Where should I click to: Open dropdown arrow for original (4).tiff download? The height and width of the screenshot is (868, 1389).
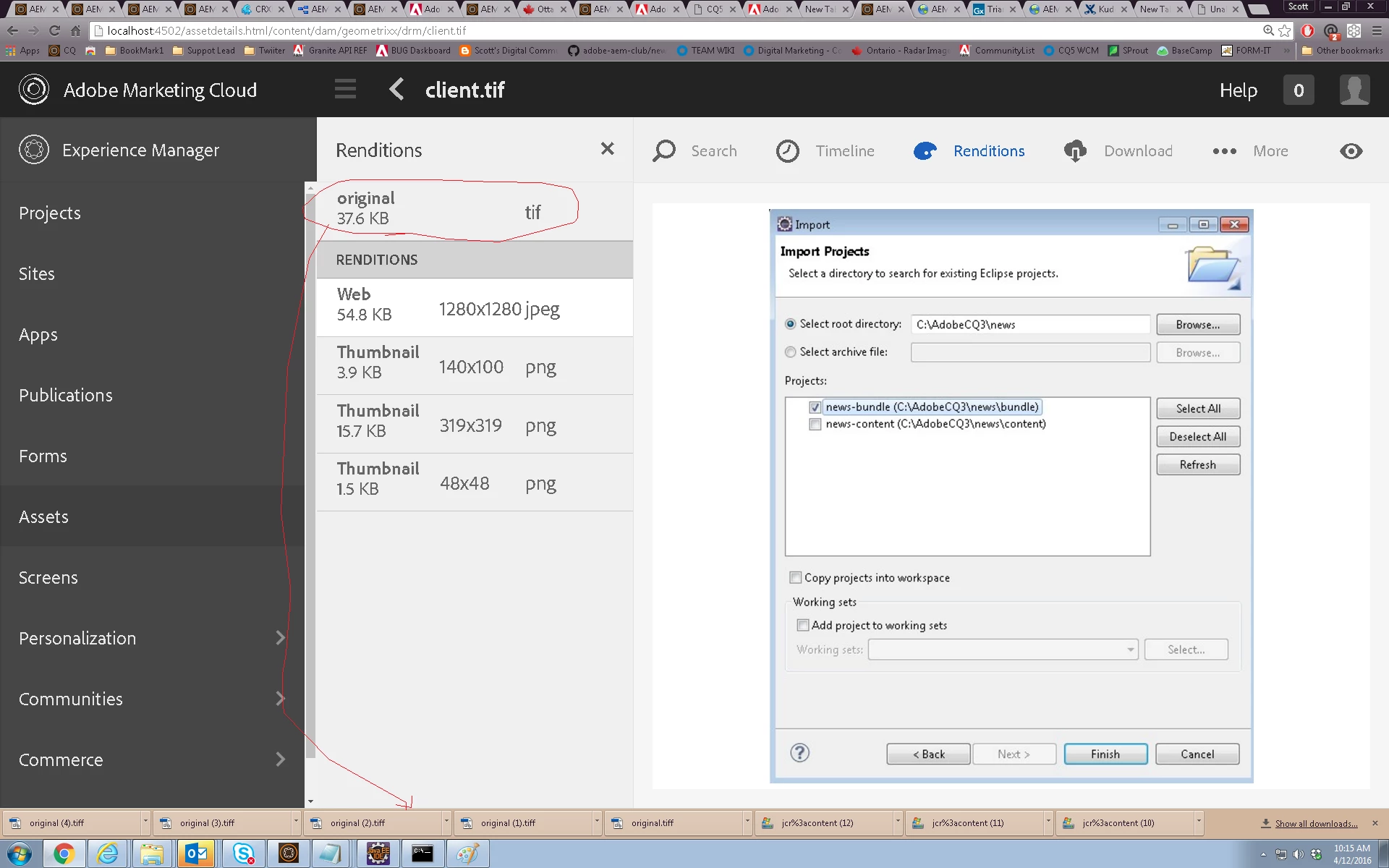pyautogui.click(x=145, y=822)
